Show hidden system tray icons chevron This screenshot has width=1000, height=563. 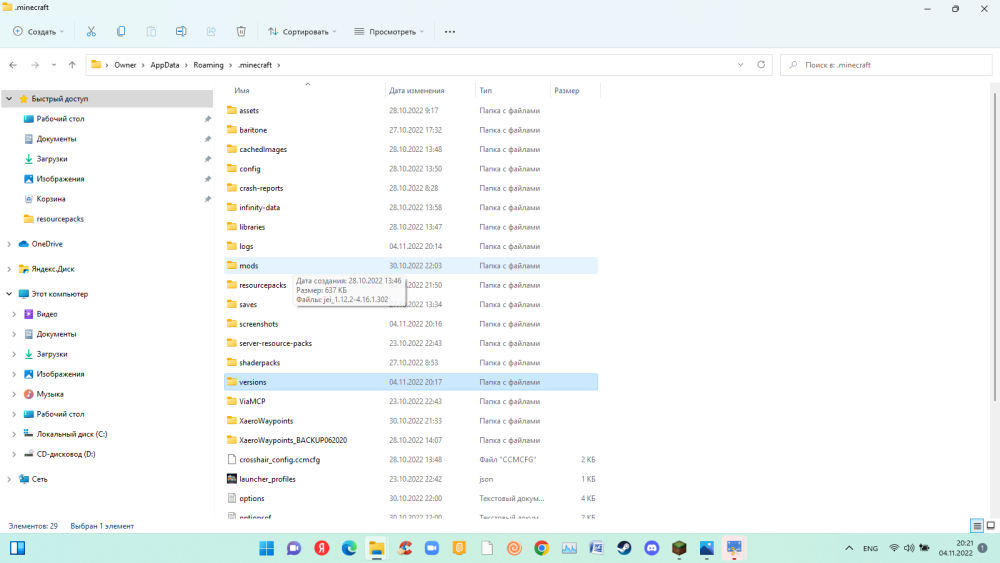pyautogui.click(x=849, y=548)
